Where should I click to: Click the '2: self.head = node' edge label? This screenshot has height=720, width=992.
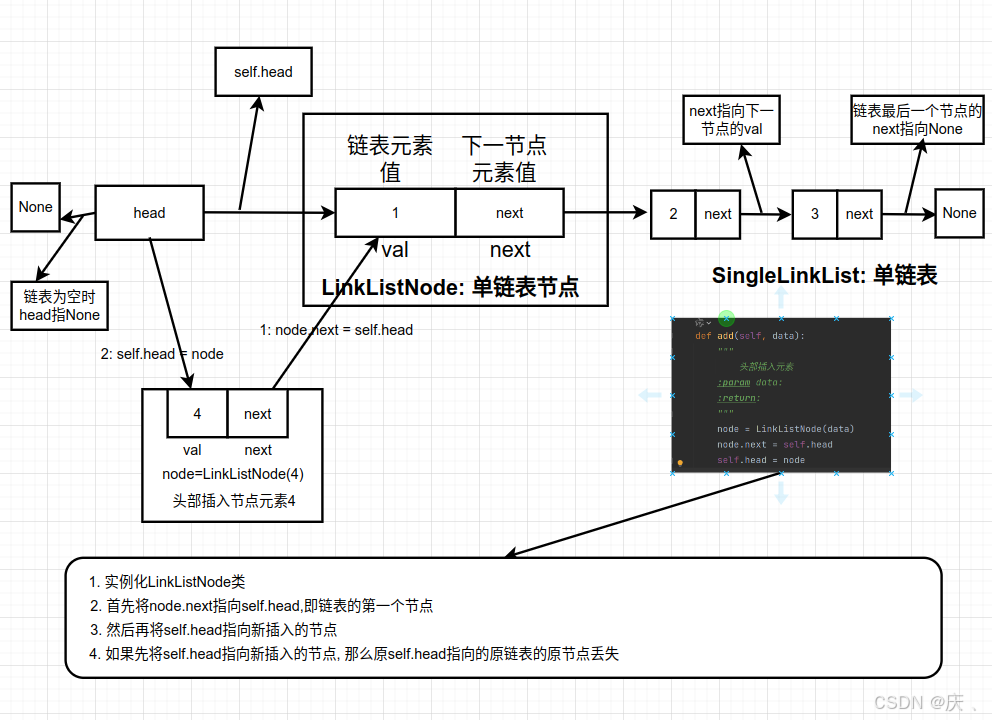162,354
